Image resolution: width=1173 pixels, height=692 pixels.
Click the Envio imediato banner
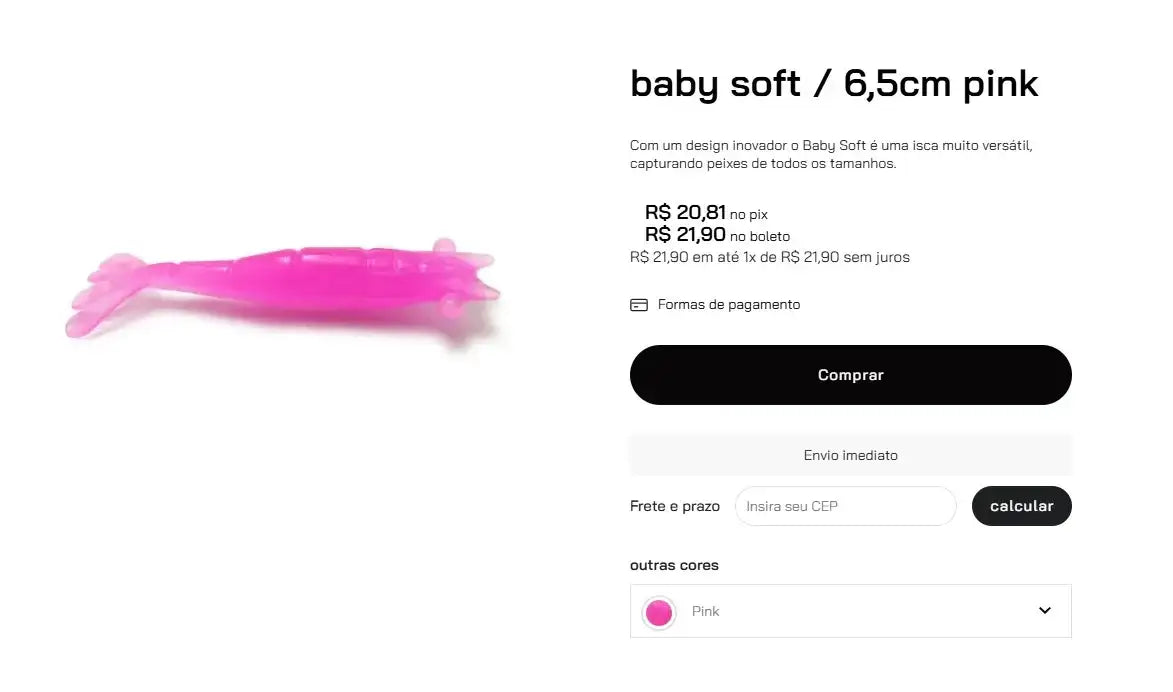pyautogui.click(x=850, y=455)
